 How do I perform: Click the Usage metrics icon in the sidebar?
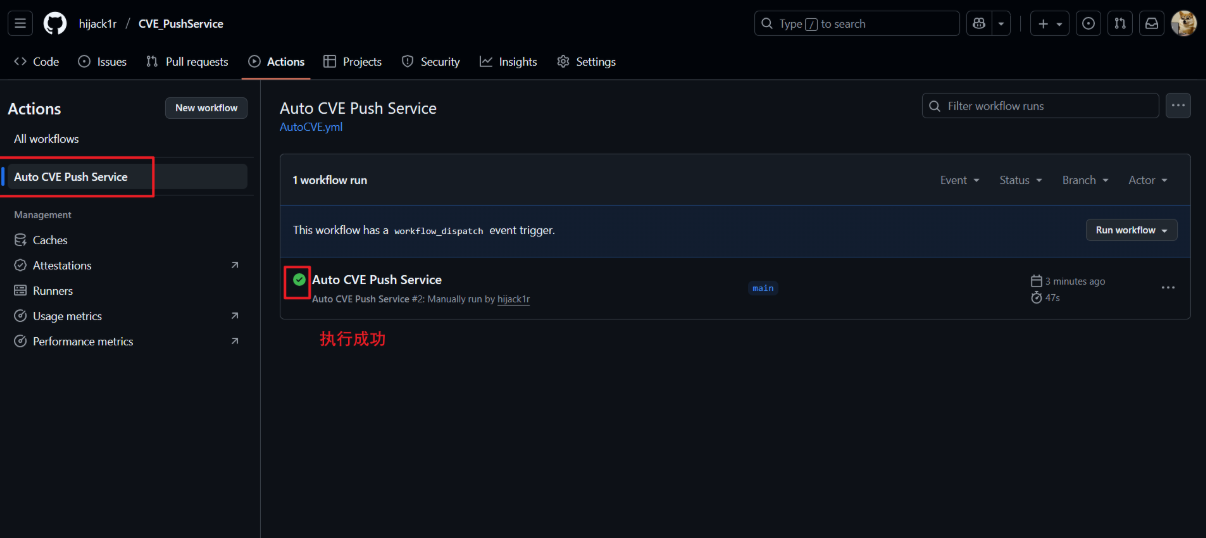[x=21, y=316]
